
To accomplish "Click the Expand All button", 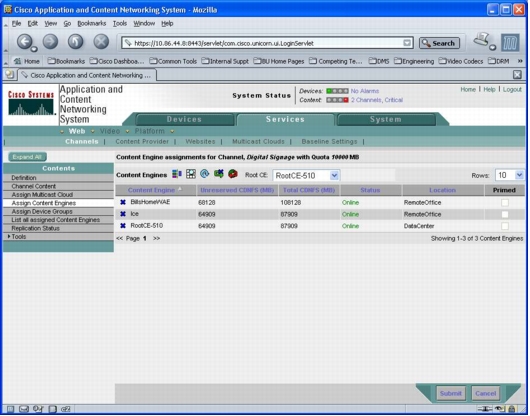I will [27, 157].
